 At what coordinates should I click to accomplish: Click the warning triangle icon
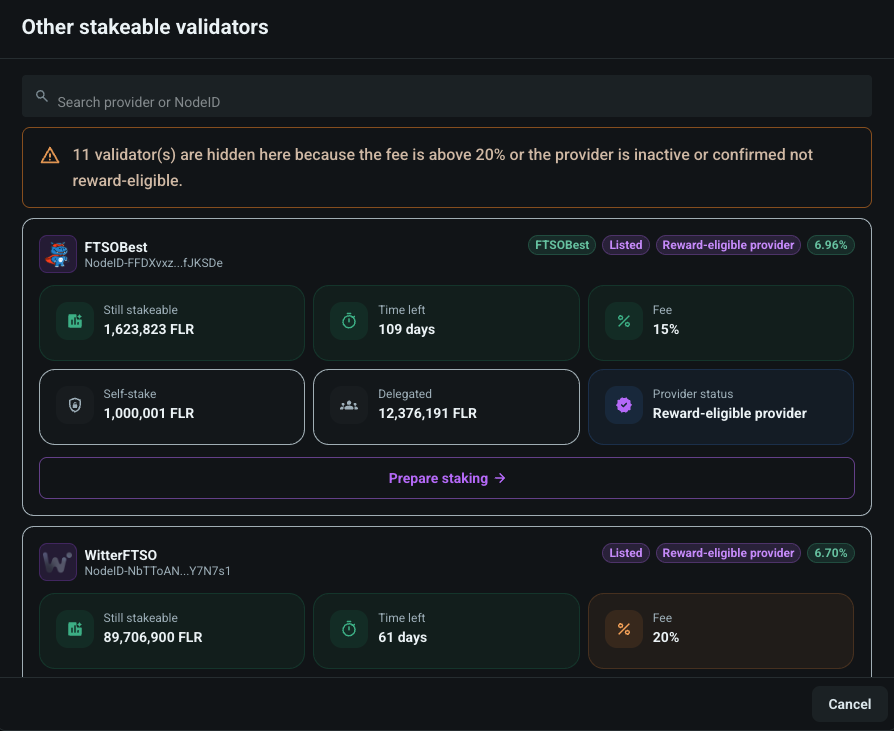tap(50, 155)
